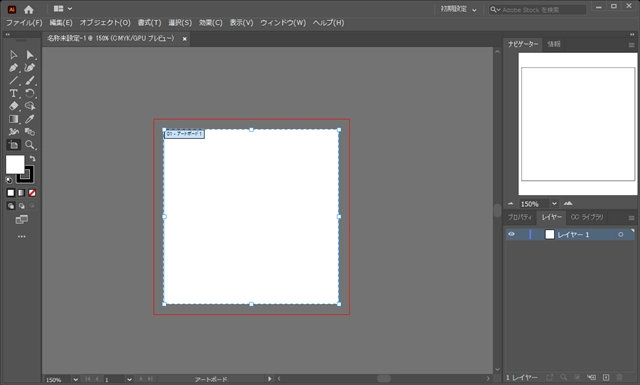640x385 pixels.
Task: Open 編集(E) menu
Action: tap(61, 23)
